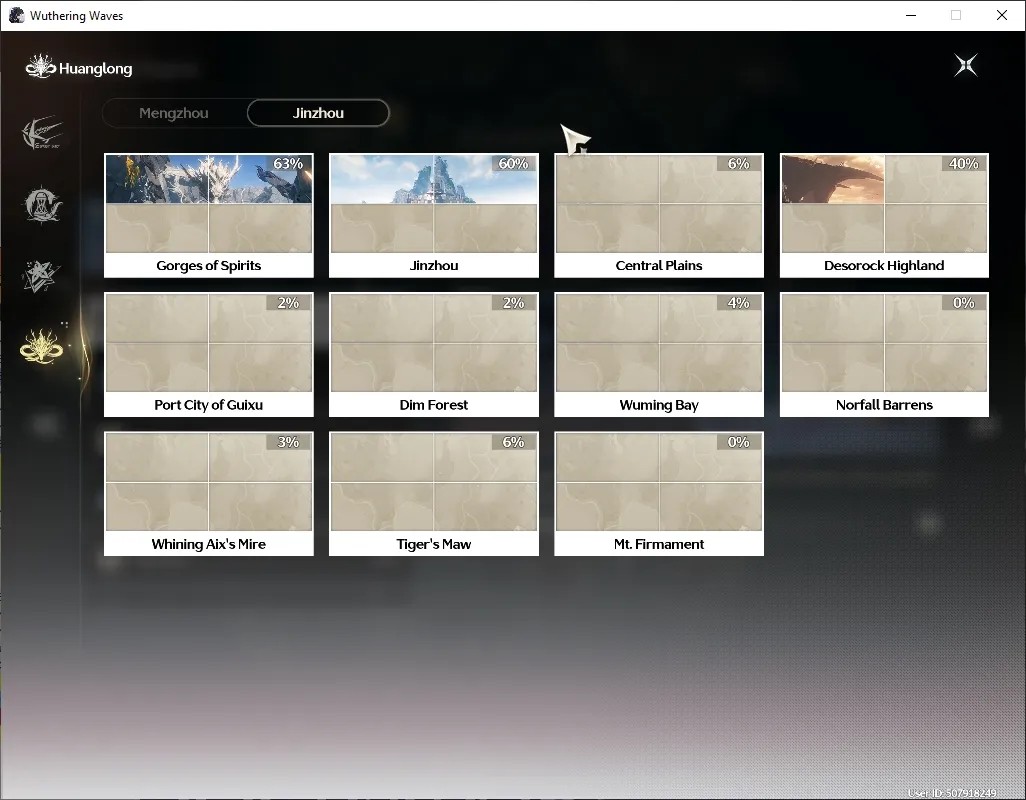The height and width of the screenshot is (800, 1026).
Task: Click the 0% badge on Mt. Firmament
Action: tap(739, 442)
